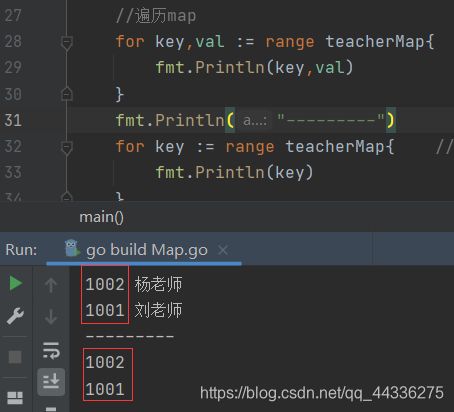Click the dashes string literal on line 31
The image size is (454, 412).
(x=331, y=119)
